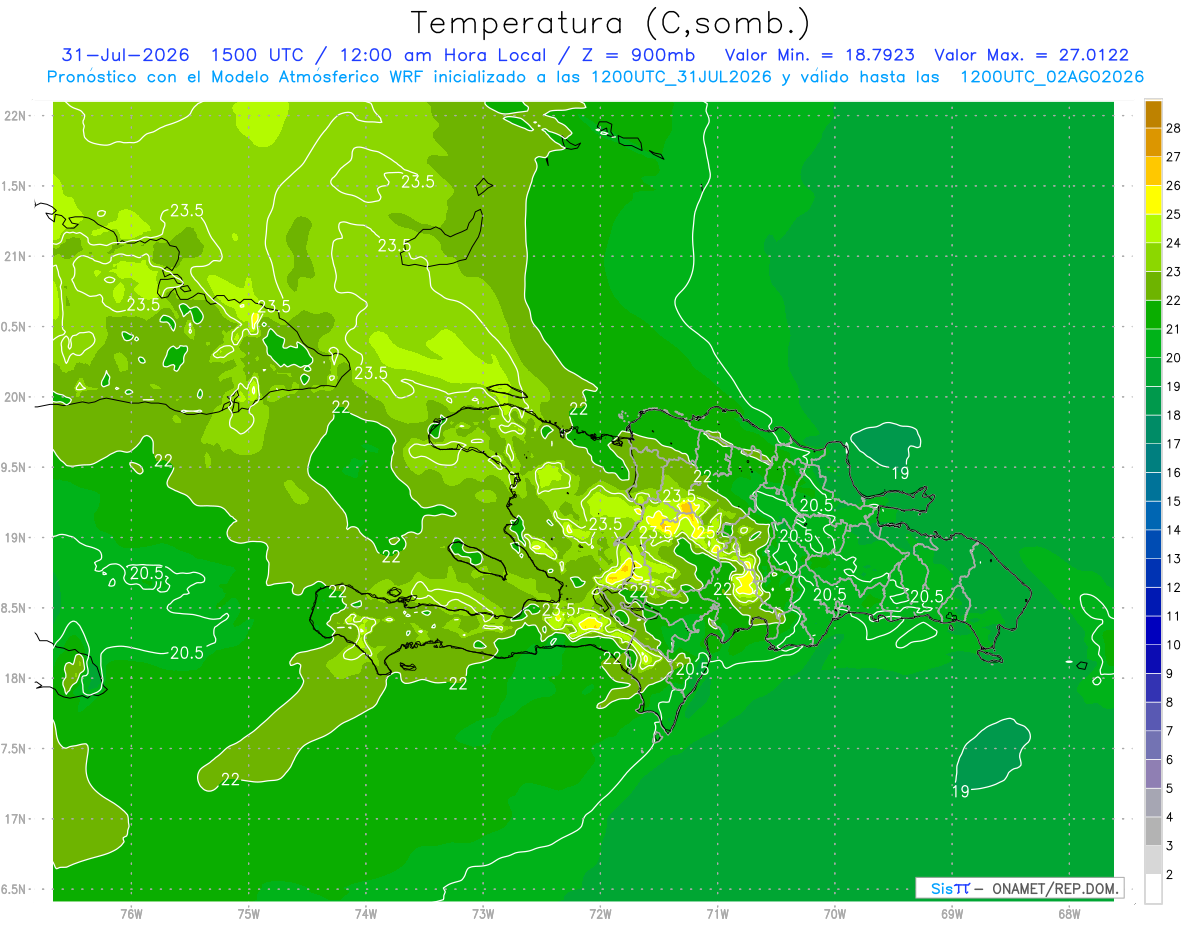Click the 76W longitude axis label
1200x927 pixels.
pyautogui.click(x=131, y=914)
